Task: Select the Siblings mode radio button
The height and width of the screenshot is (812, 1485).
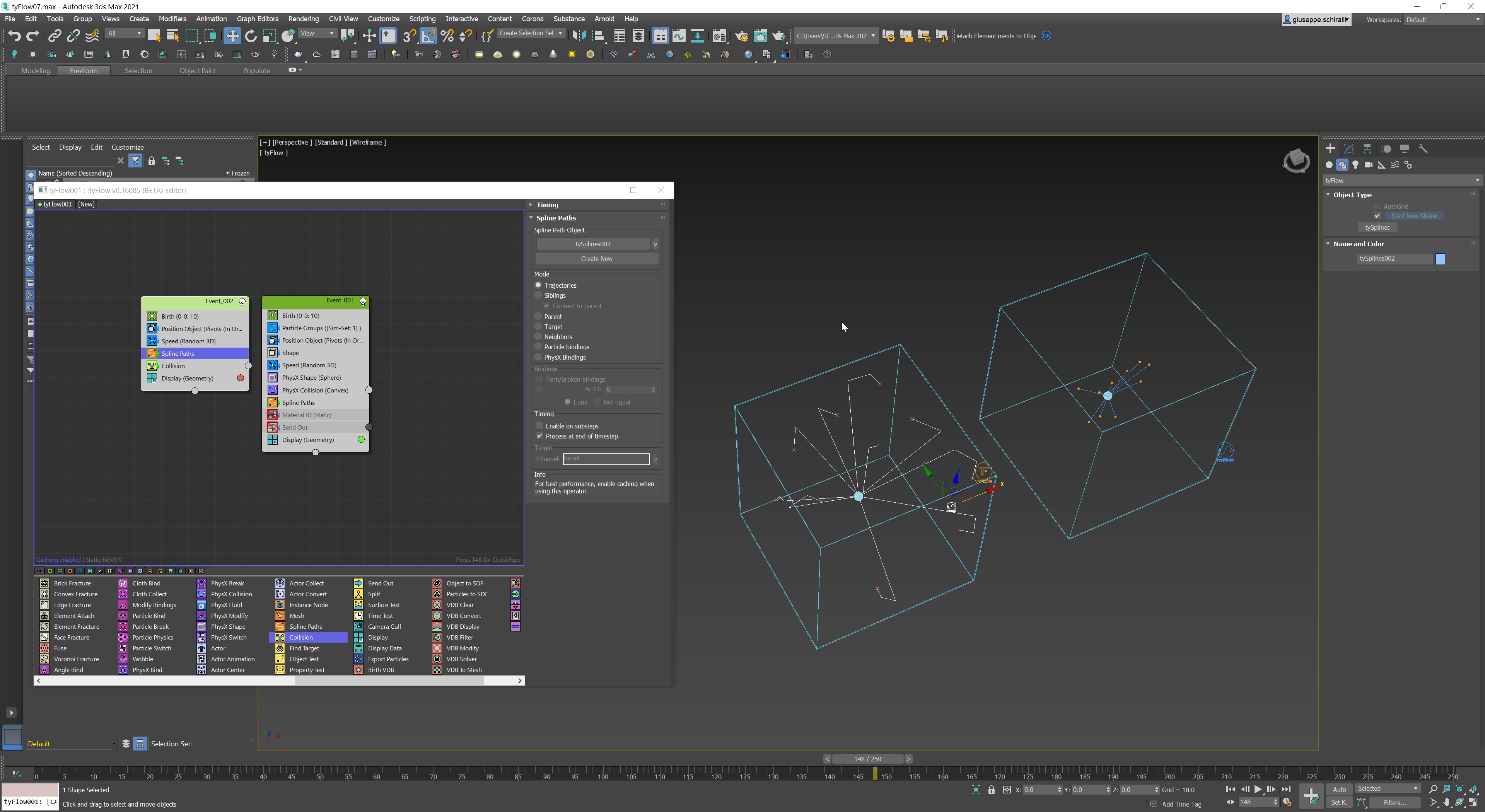Action: click(x=538, y=295)
